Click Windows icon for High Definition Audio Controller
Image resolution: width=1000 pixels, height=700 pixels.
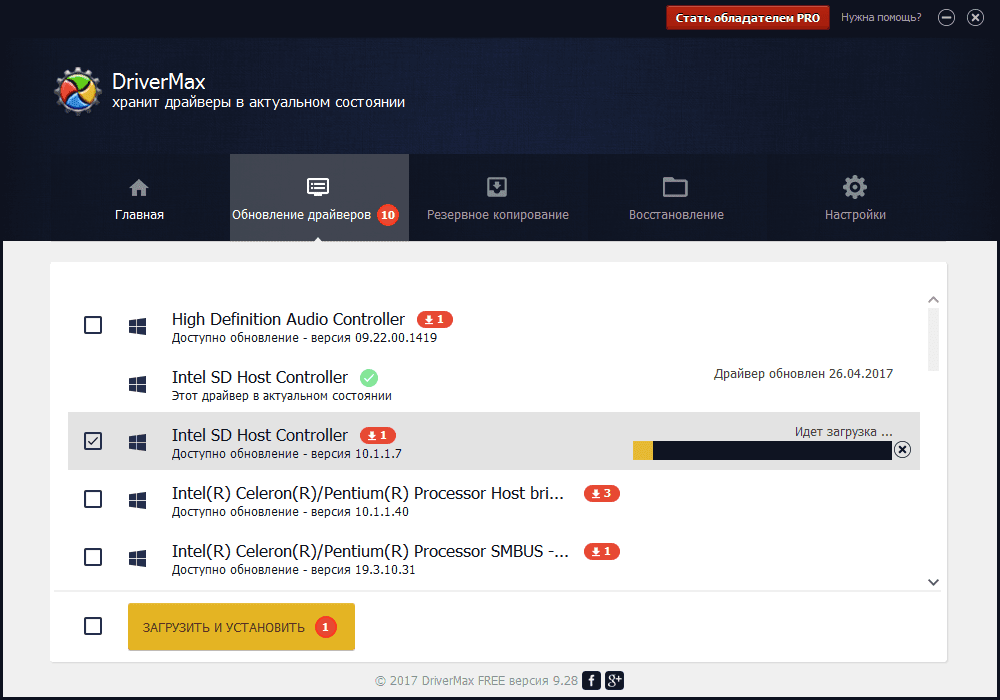pos(137,326)
